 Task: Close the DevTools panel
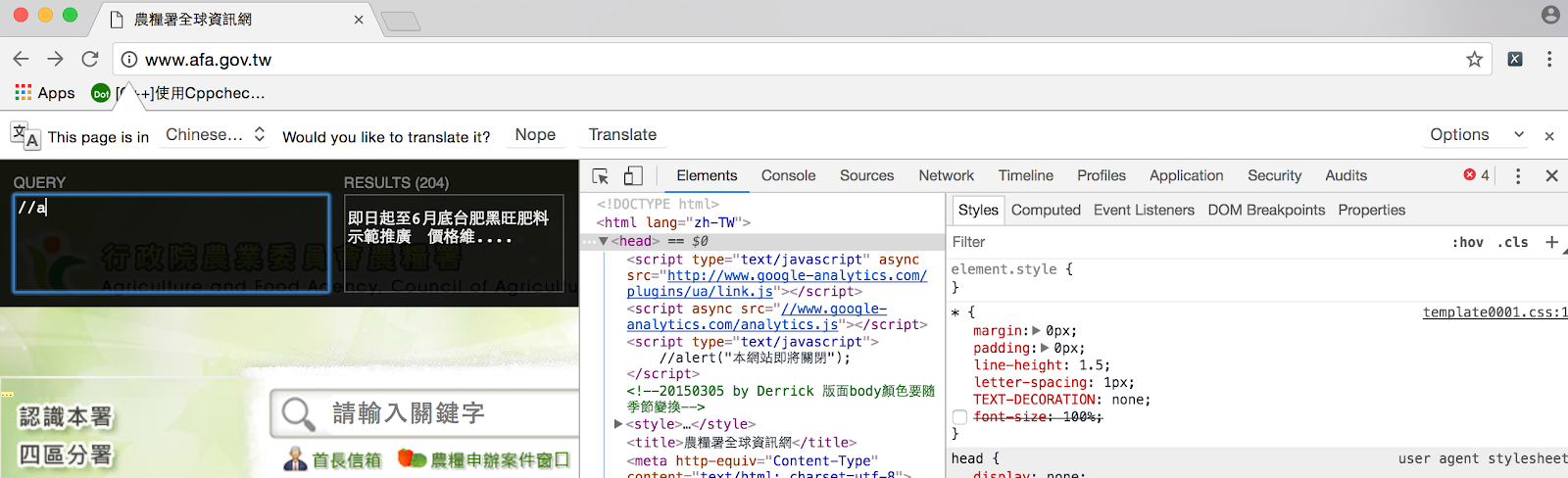1551,176
